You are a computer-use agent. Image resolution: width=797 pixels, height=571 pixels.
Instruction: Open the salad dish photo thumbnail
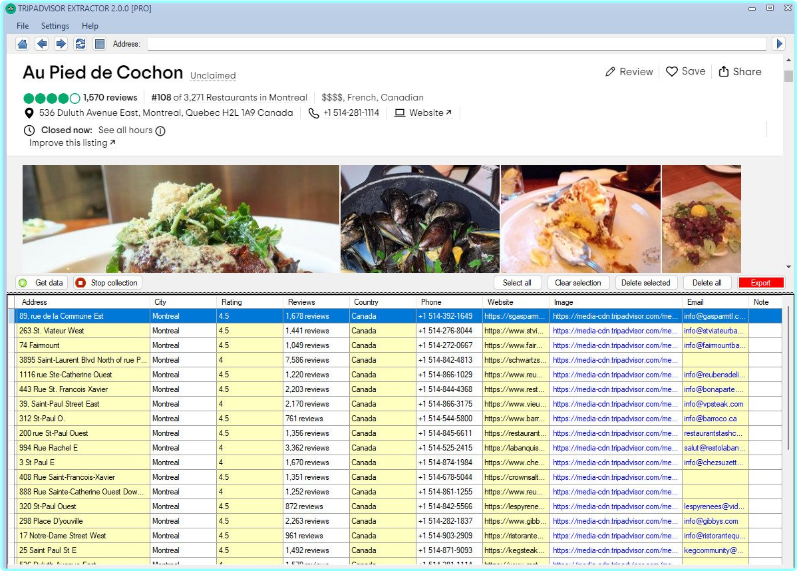pyautogui.click(x=180, y=219)
